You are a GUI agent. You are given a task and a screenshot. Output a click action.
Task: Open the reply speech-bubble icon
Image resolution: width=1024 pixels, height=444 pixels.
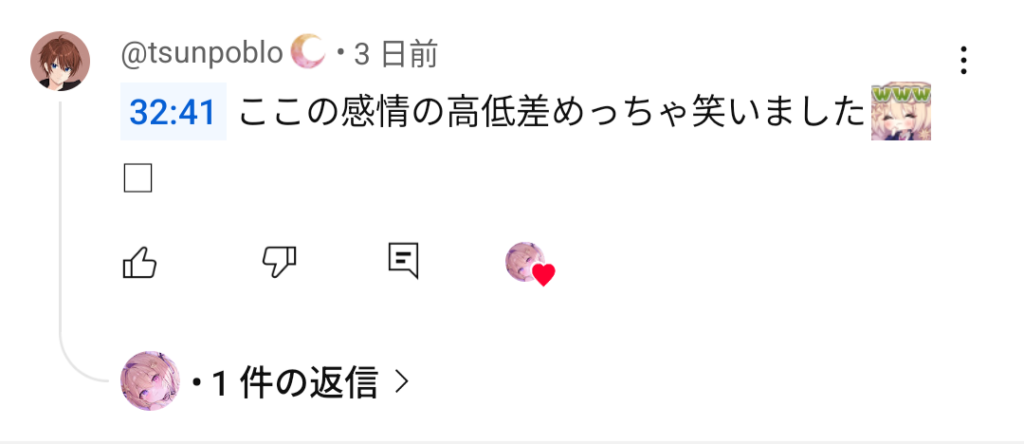pyautogui.click(x=403, y=262)
